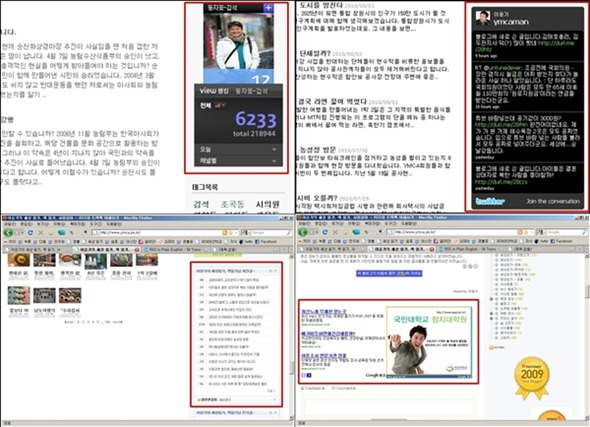Click Join the conversation in the Twitter widget
590x427 pixels.
[x=553, y=201]
